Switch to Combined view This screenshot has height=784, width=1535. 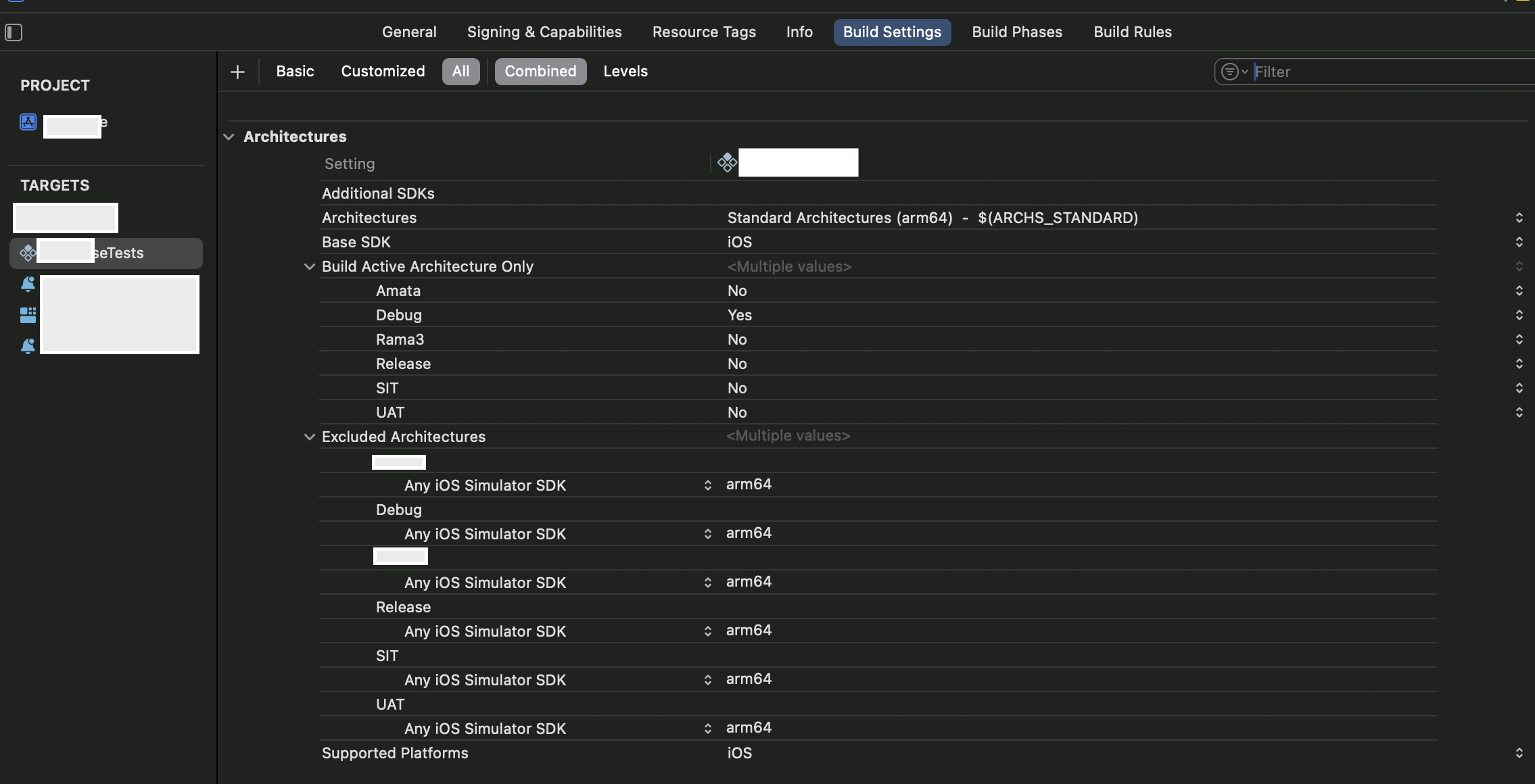point(540,72)
